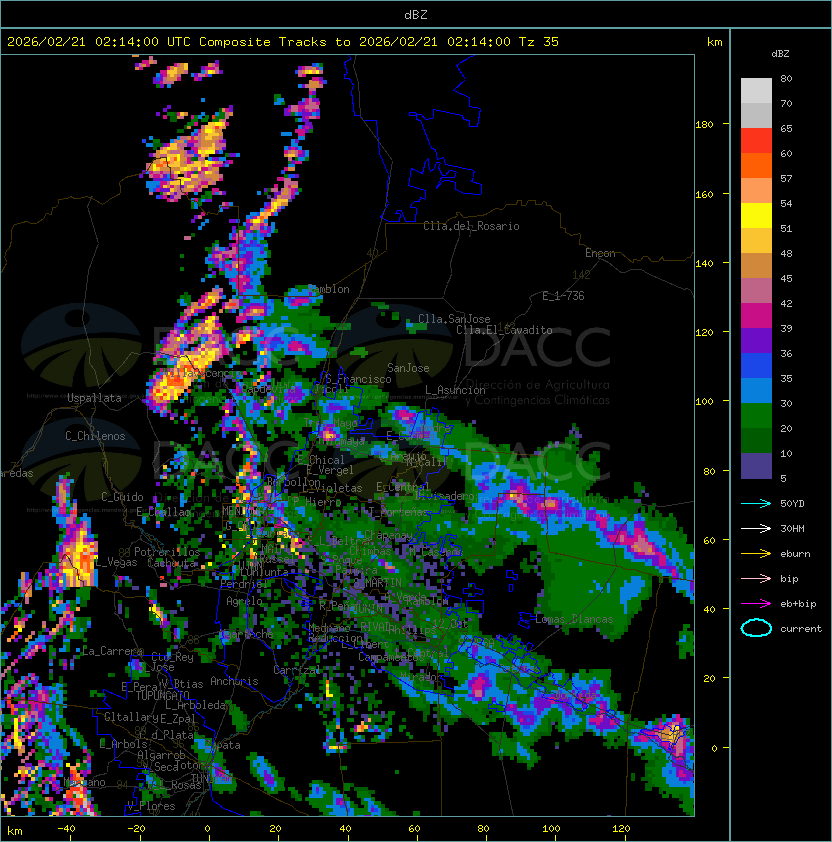Click the 'La_Carrera' map label
832x842 pixels.
[x=112, y=651]
